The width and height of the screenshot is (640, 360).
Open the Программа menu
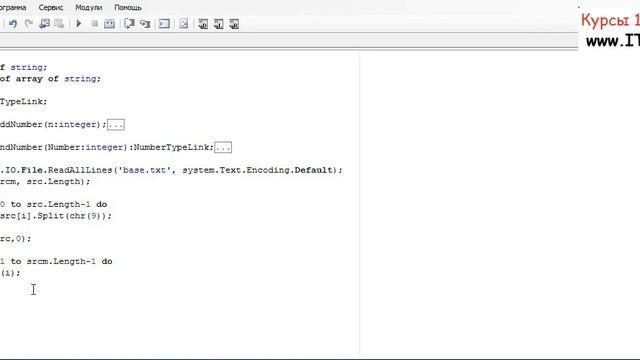coord(12,7)
